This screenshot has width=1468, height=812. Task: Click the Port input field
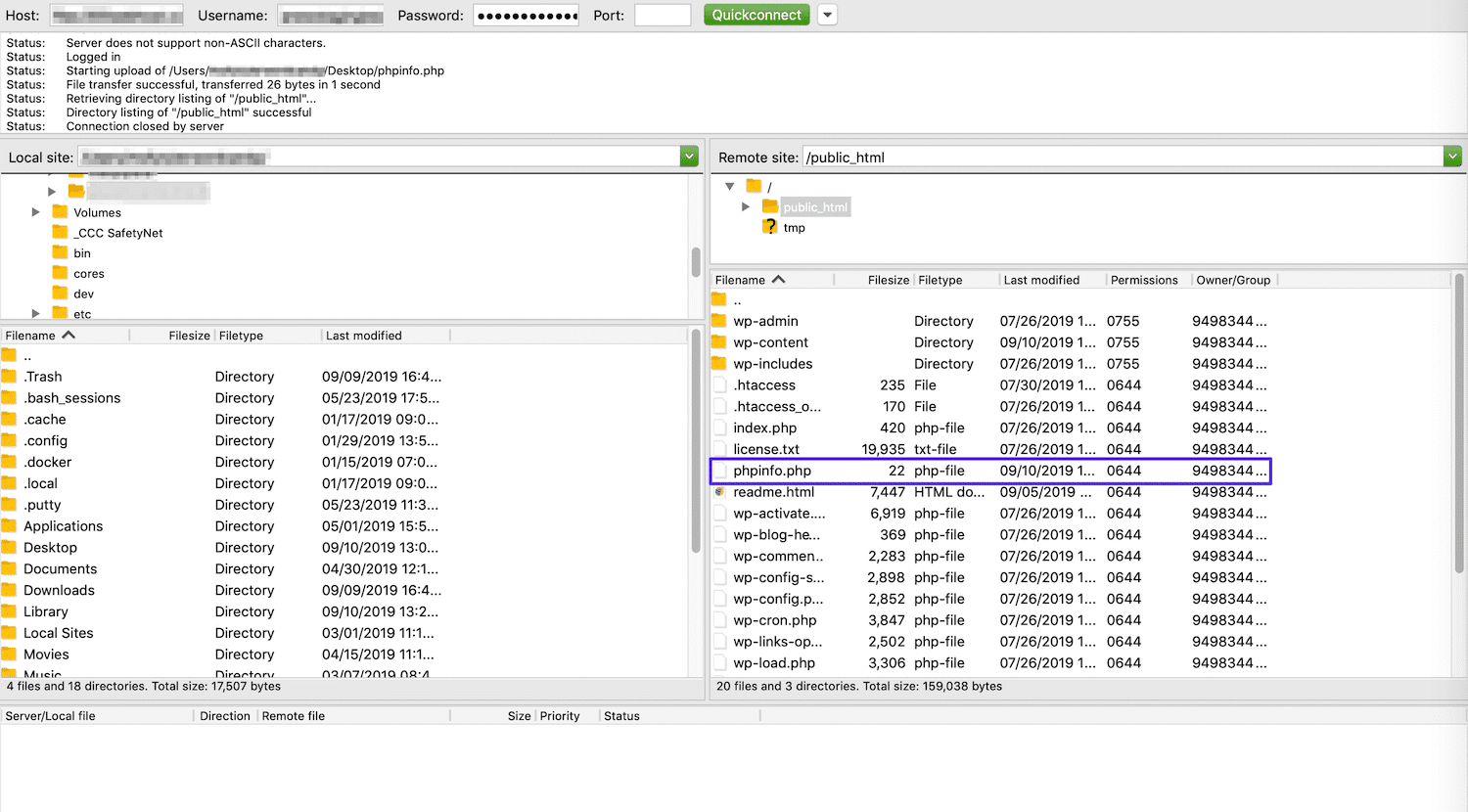tap(663, 14)
